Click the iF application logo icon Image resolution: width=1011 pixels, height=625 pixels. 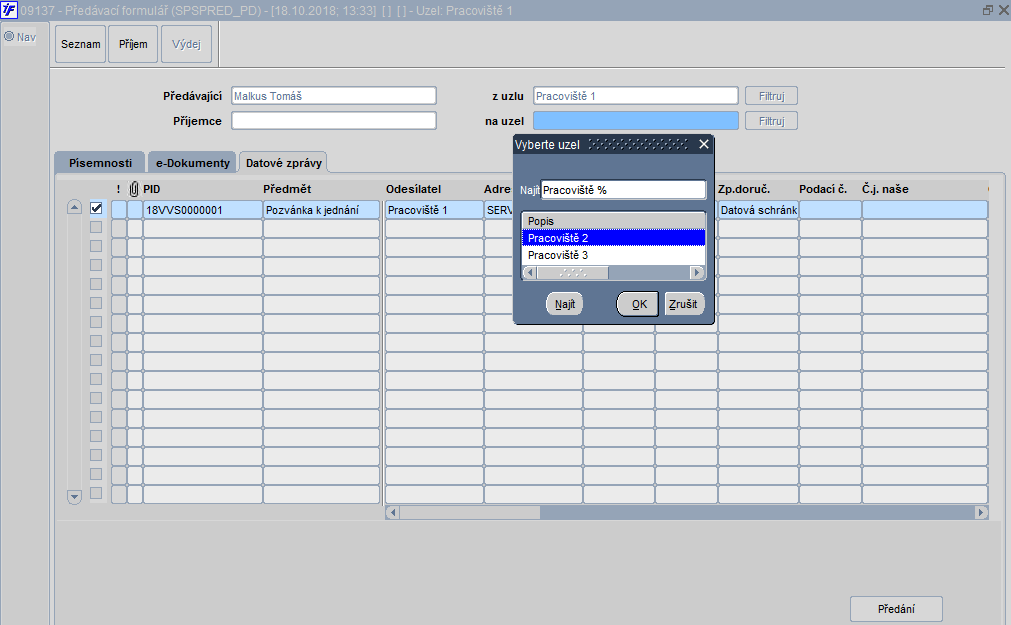pyautogui.click(x=9, y=10)
